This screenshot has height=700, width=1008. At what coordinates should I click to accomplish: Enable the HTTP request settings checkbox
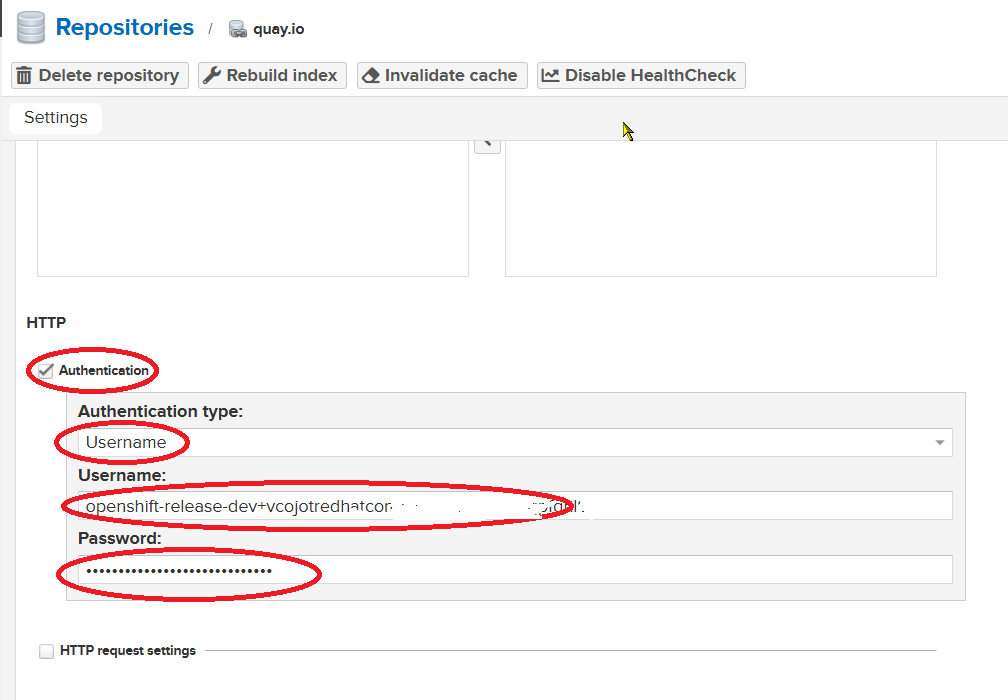pos(46,651)
